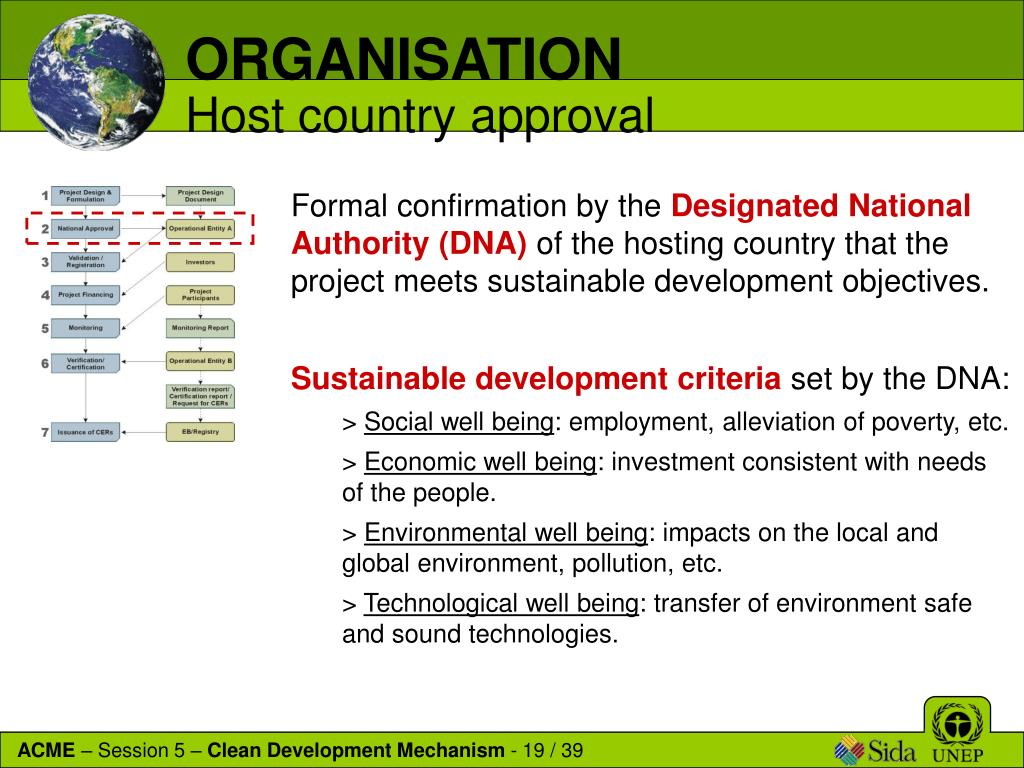This screenshot has height=768, width=1024.
Task: Click the 'Project Financing' flowchart box
Action: tap(86, 295)
